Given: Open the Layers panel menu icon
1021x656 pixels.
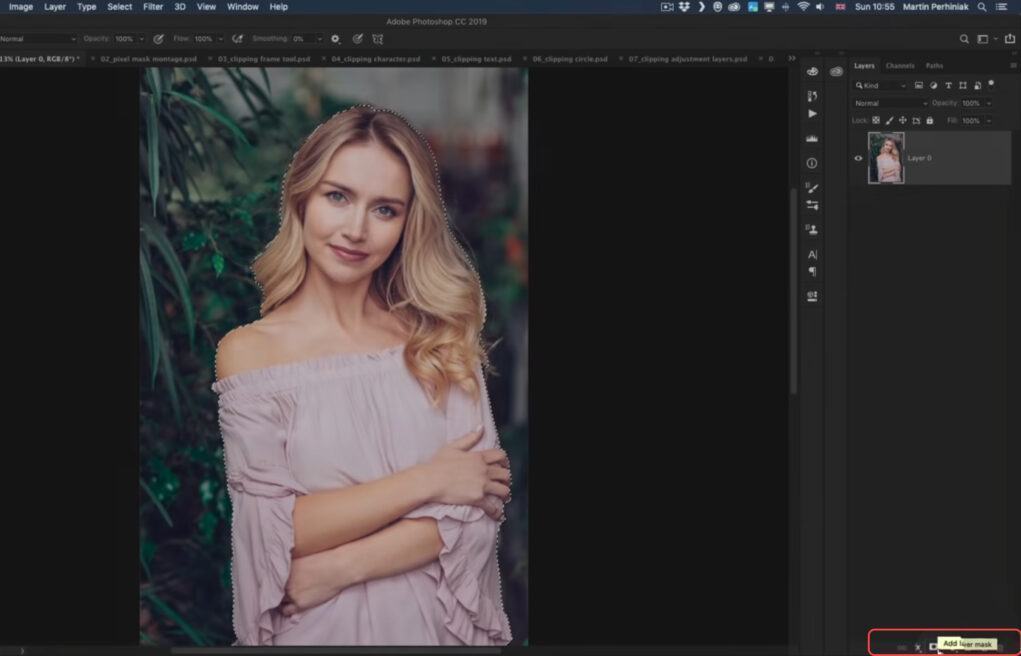Looking at the screenshot, I should pos(1013,66).
